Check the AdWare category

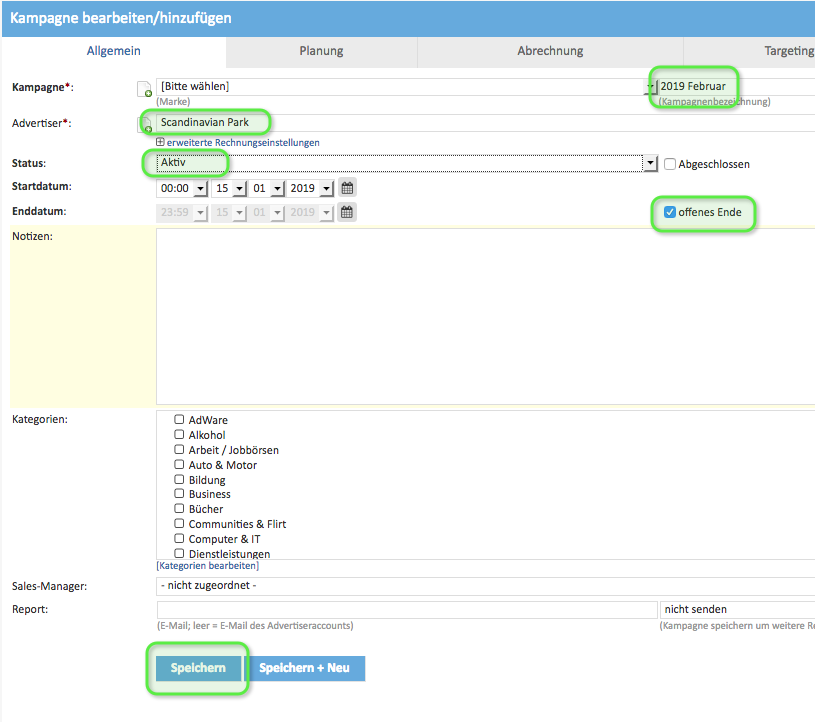pyautogui.click(x=180, y=420)
